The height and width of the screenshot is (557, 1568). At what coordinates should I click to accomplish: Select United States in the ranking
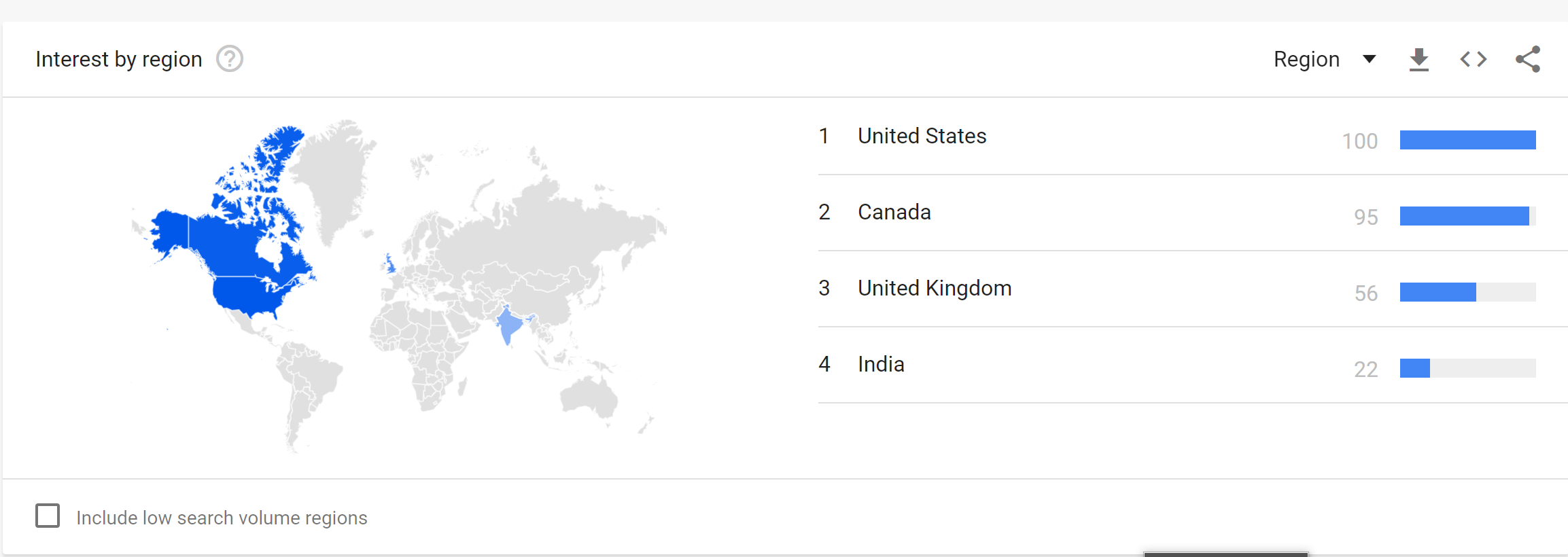pos(922,136)
